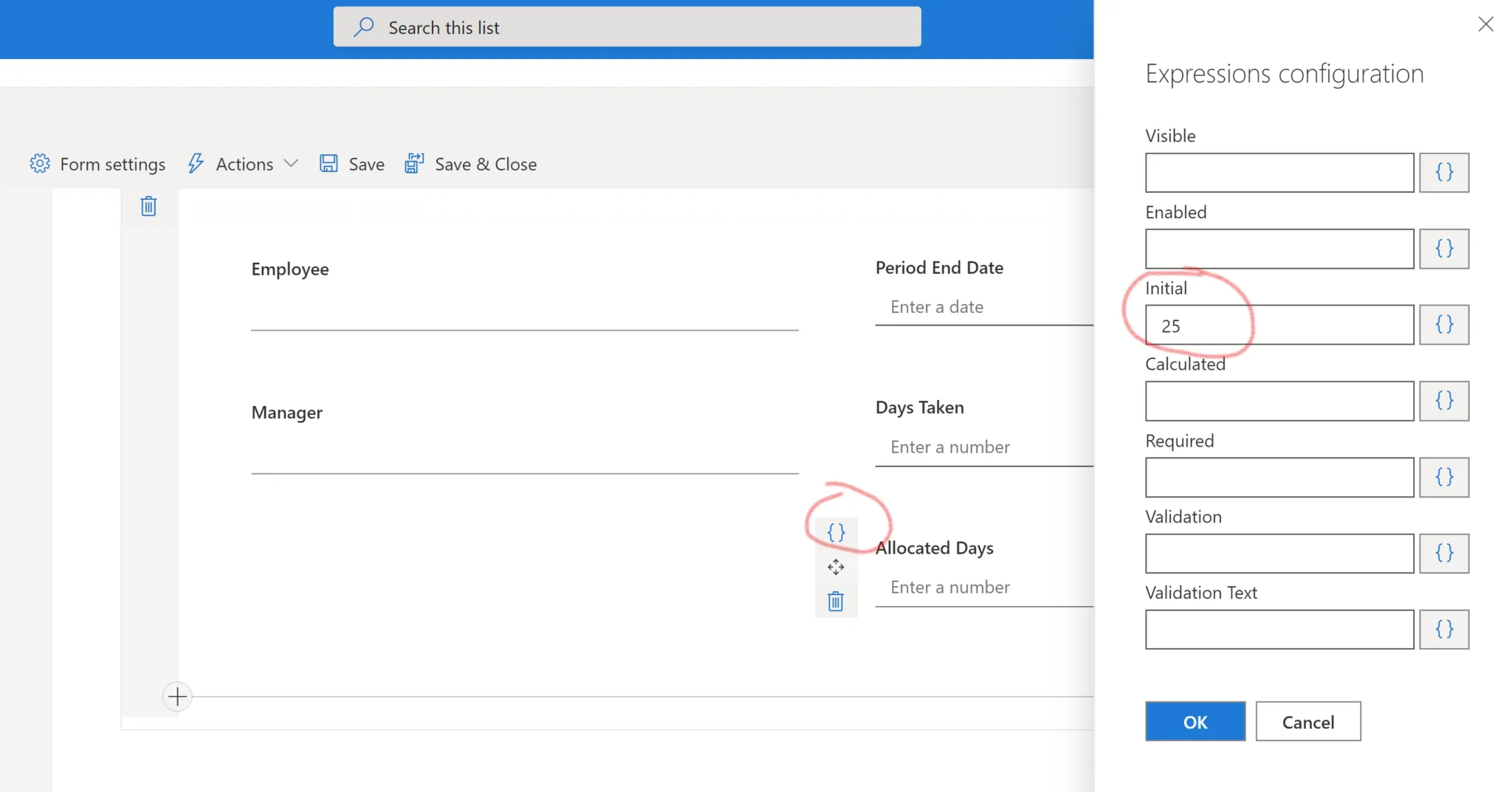Screen dimensions: 1512x792
Task: Click the trash icon under the Allocated Days field
Action: pos(836,600)
